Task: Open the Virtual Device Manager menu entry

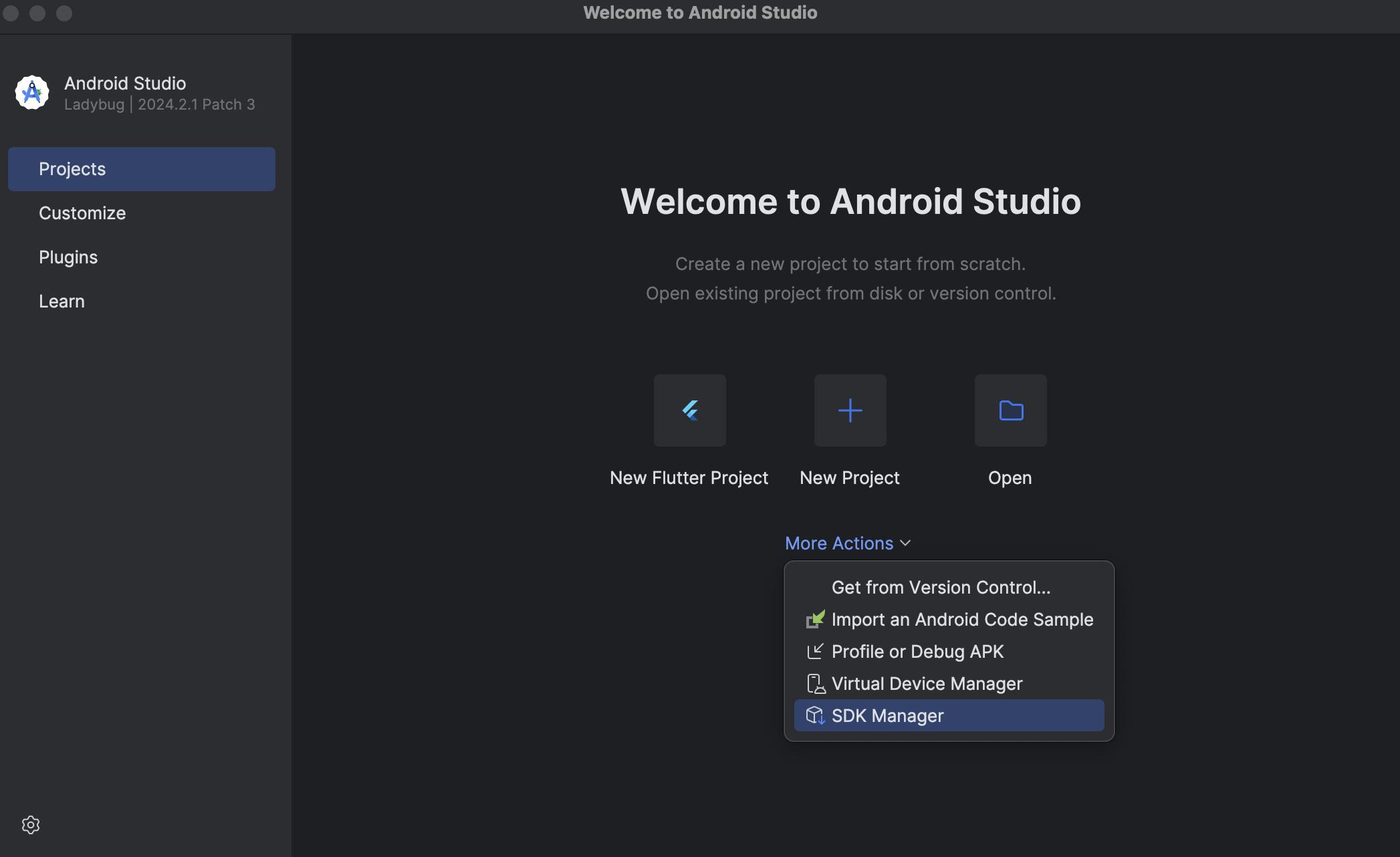Action: point(949,684)
